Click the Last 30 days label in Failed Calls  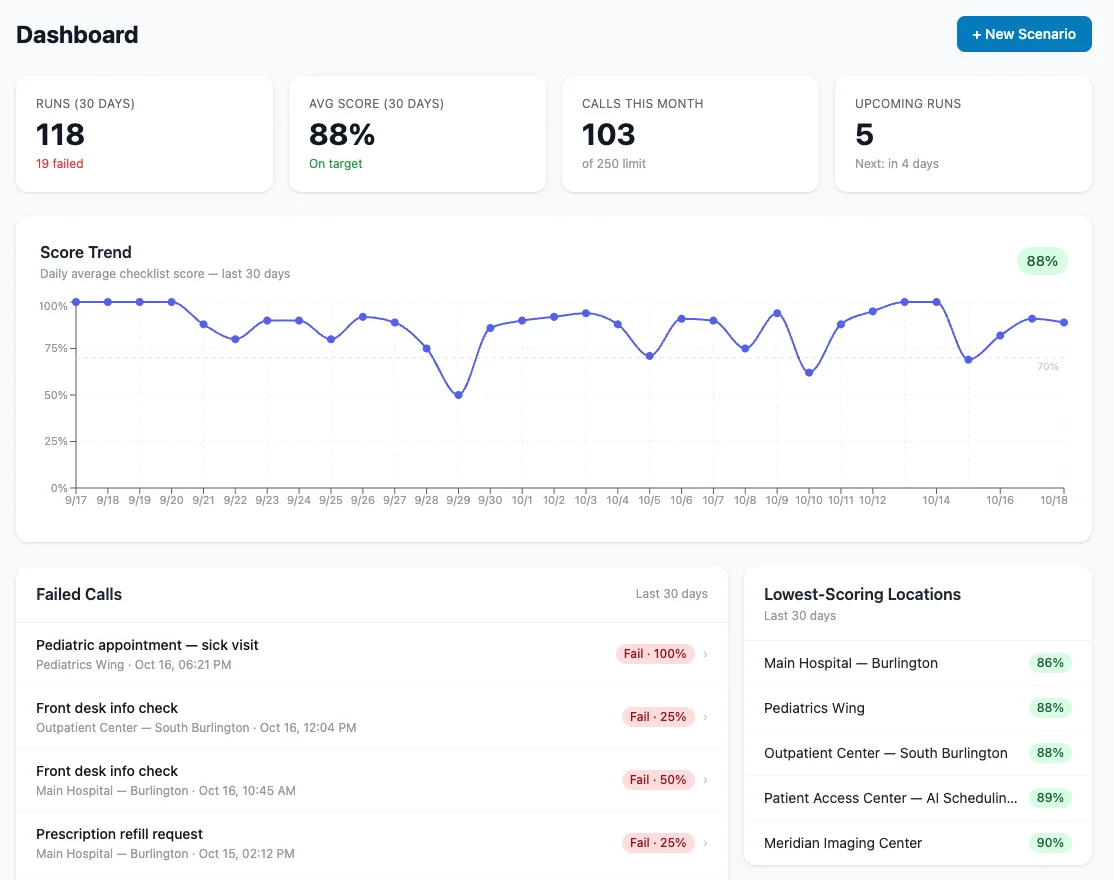pyautogui.click(x=671, y=594)
